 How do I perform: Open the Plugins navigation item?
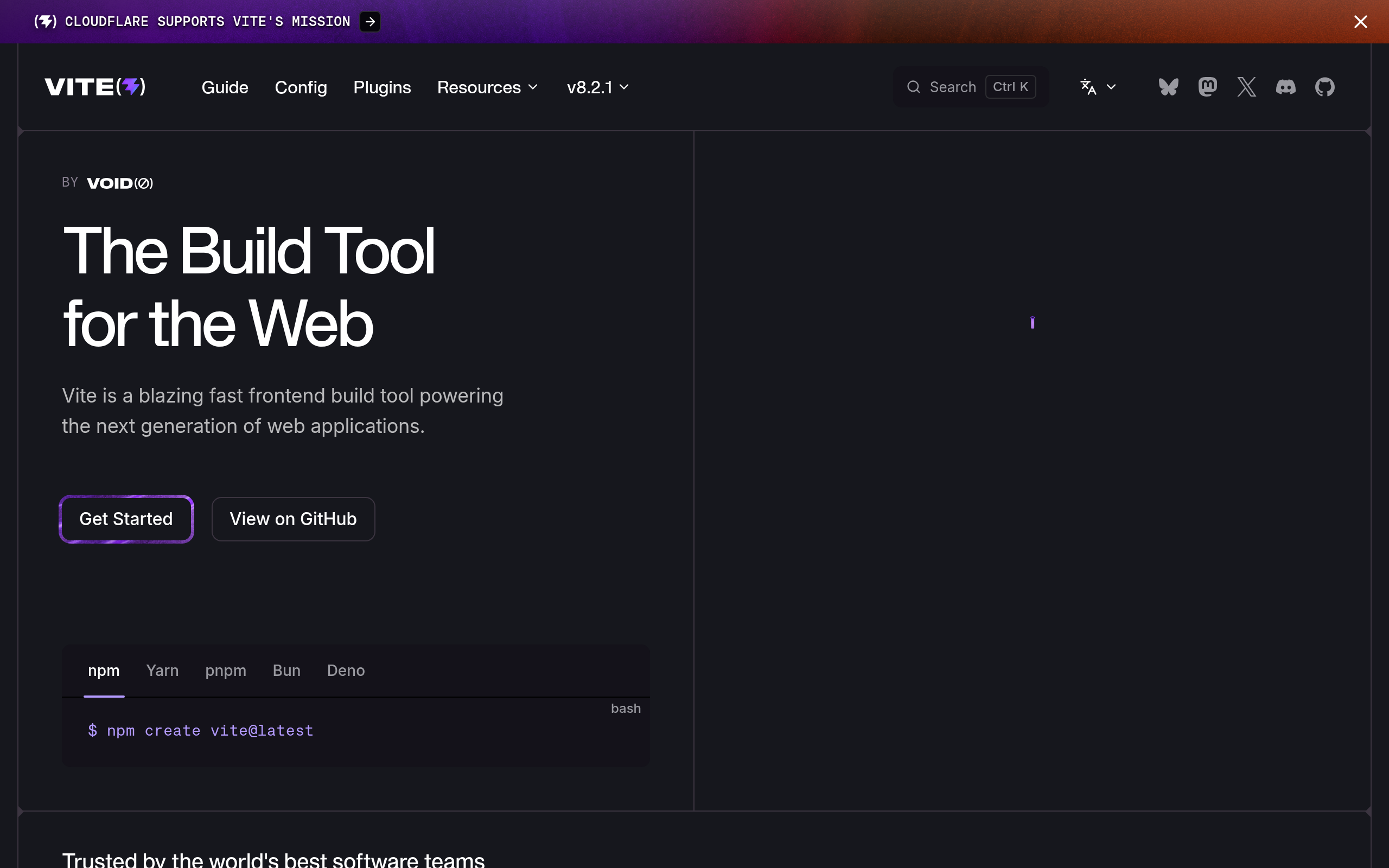click(383, 87)
